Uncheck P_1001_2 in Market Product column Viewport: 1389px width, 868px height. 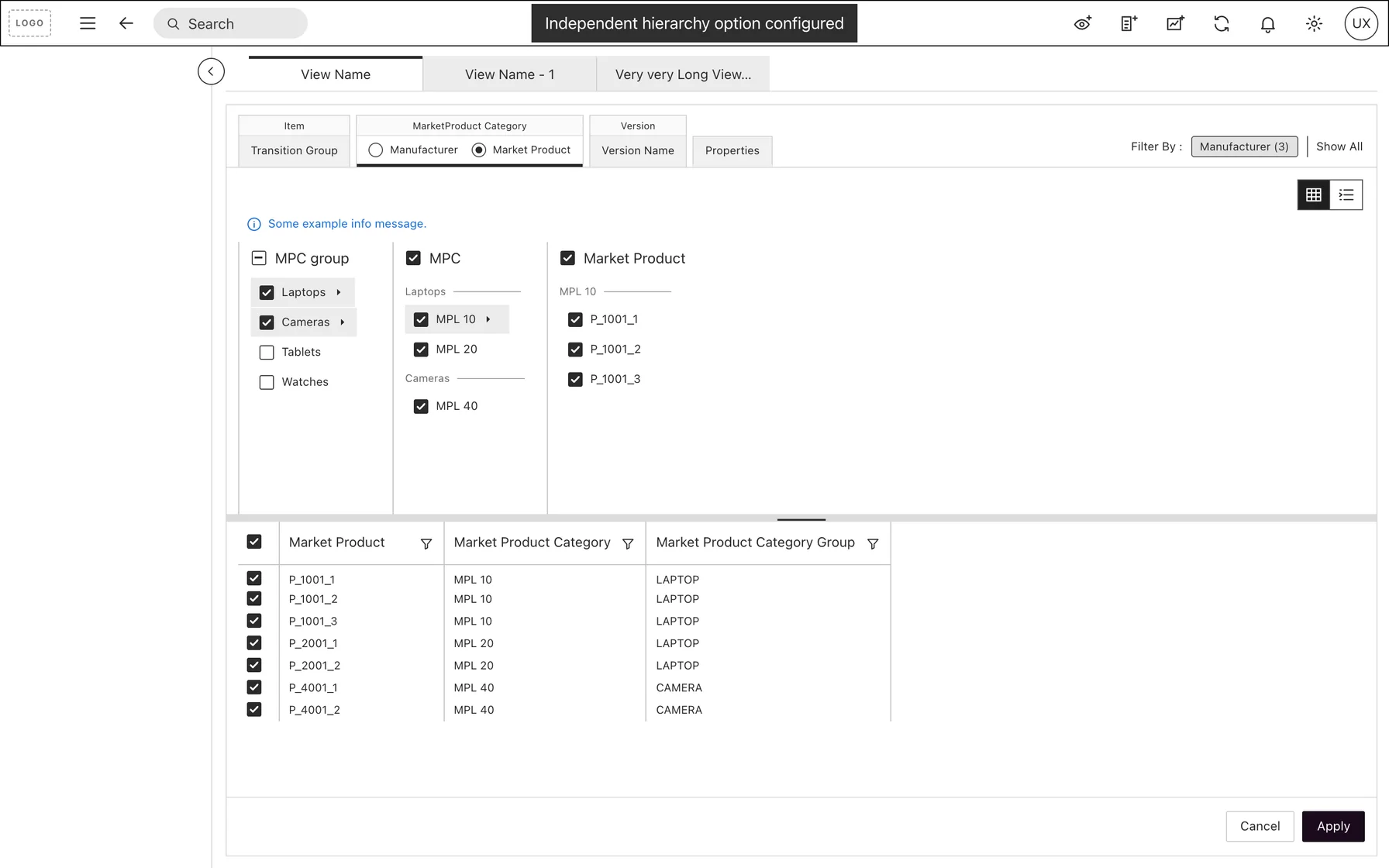tap(575, 350)
